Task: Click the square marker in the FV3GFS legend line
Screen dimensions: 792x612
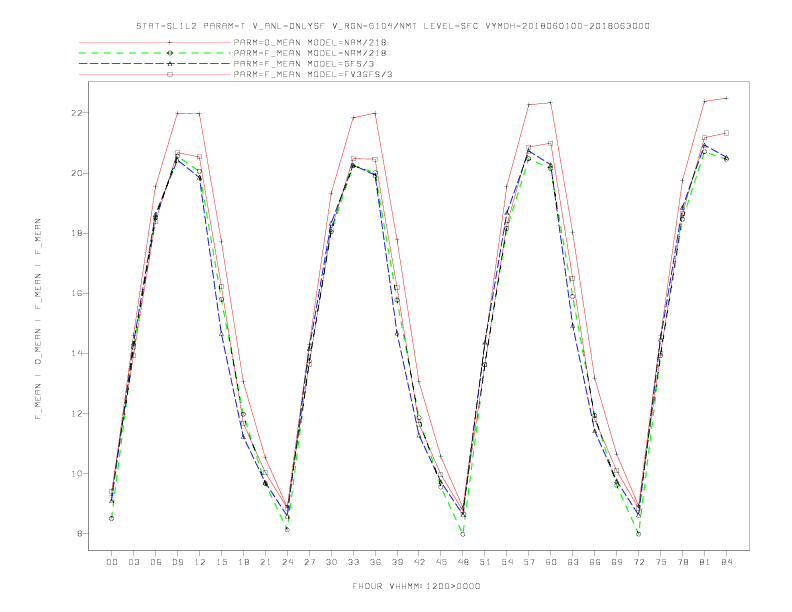Action: point(170,74)
